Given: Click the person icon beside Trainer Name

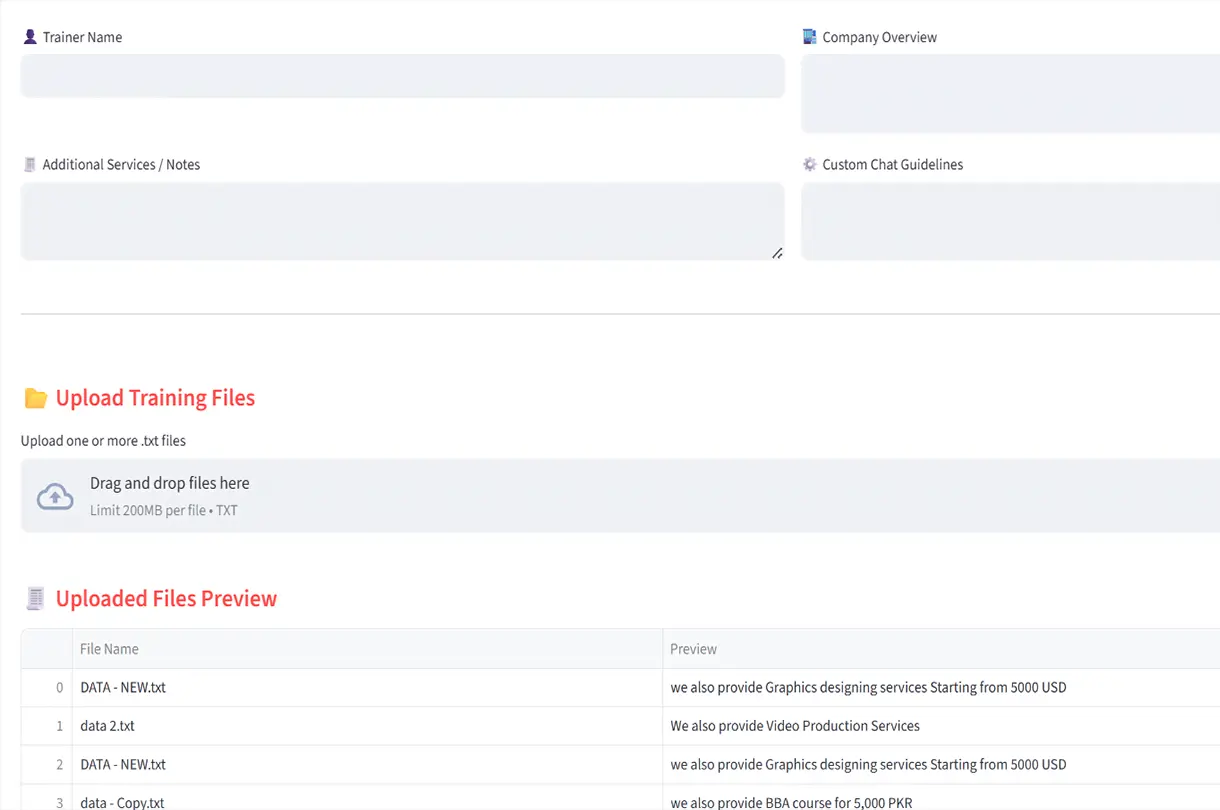Looking at the screenshot, I should (30, 37).
